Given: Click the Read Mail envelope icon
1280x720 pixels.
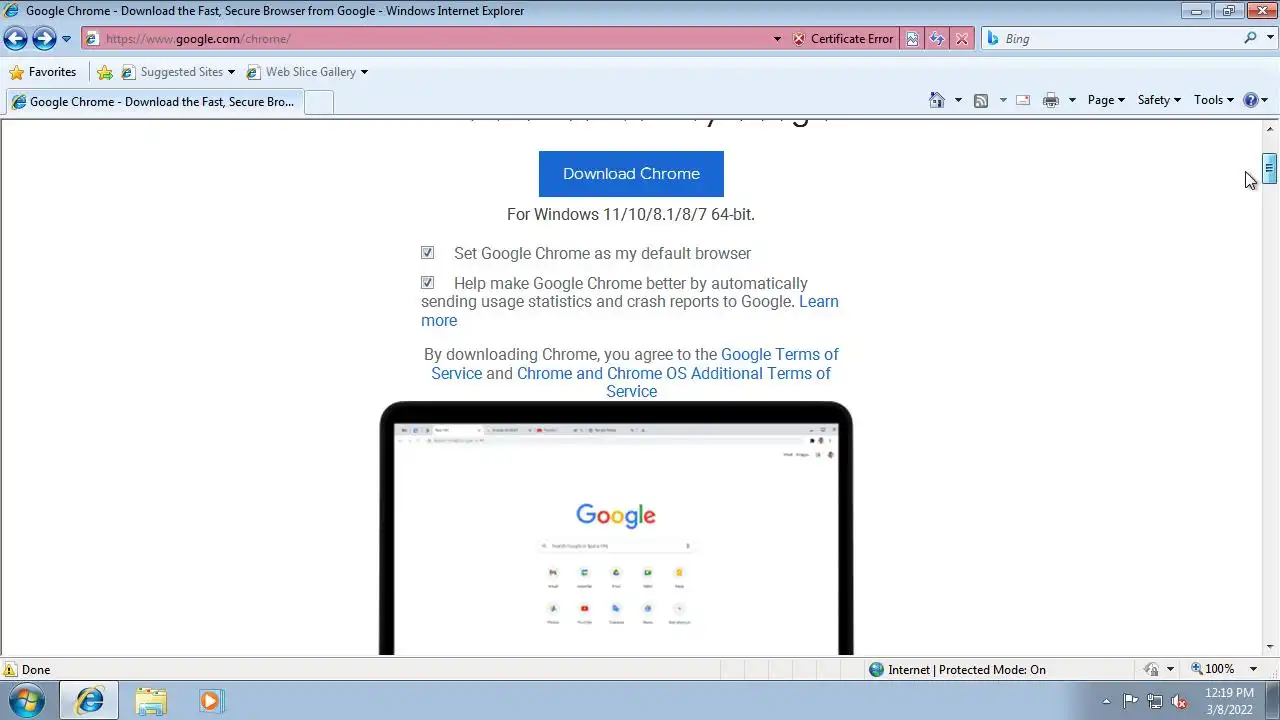Looking at the screenshot, I should pos(1023,100).
